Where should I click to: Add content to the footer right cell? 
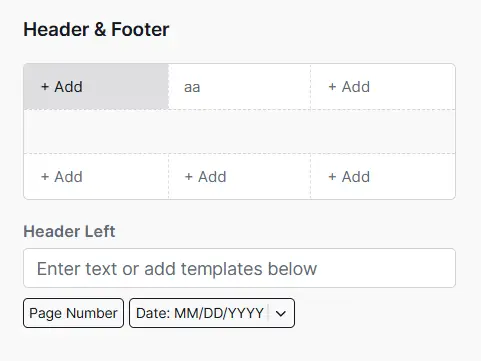[383, 176]
